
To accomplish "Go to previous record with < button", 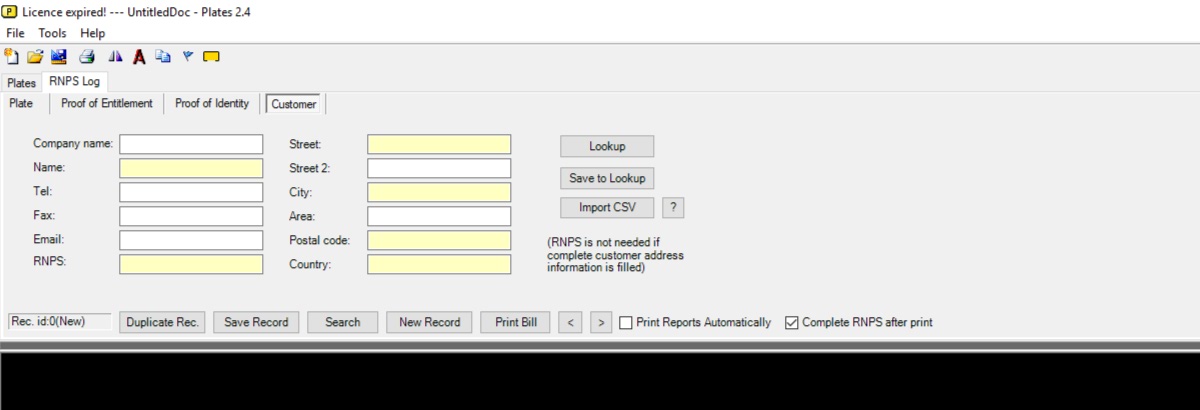I will (x=569, y=322).
